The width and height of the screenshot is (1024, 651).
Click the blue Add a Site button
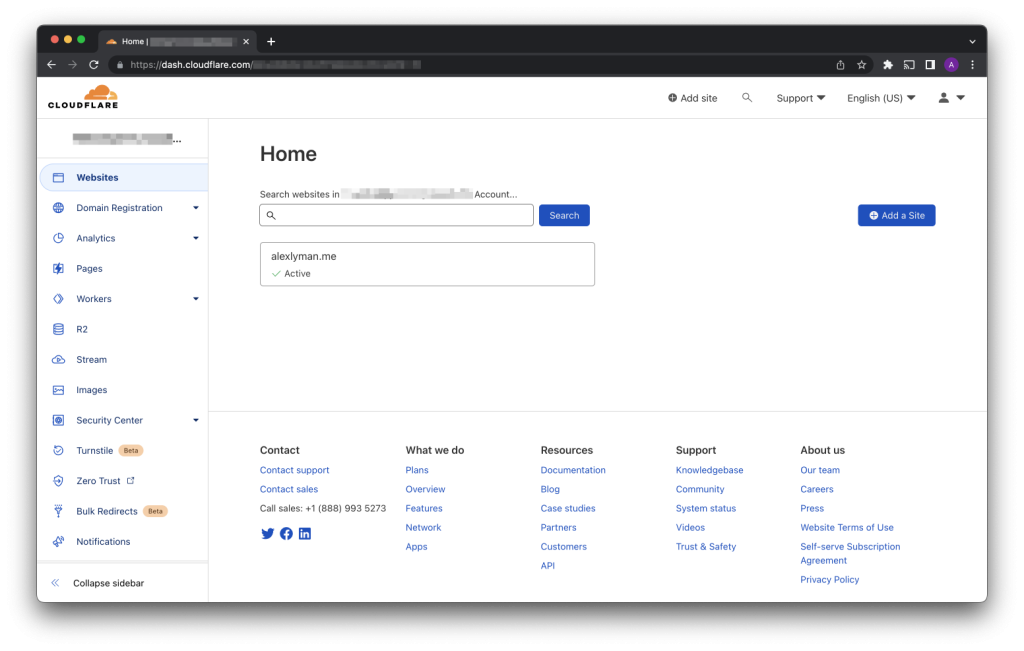pyautogui.click(x=896, y=215)
